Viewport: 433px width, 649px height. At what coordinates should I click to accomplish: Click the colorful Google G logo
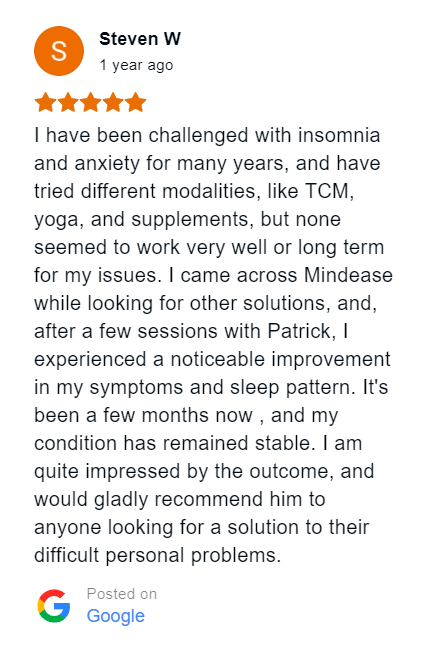pyautogui.click(x=54, y=606)
